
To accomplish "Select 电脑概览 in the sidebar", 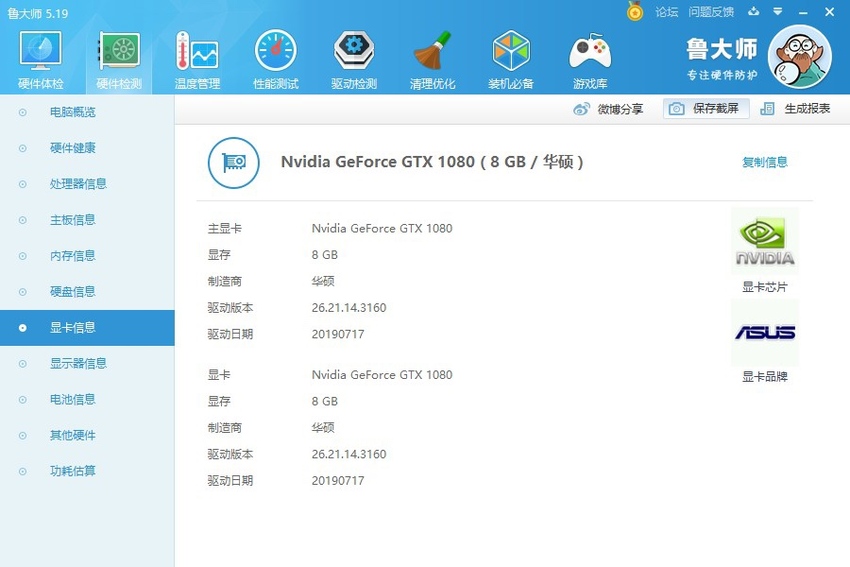I will coord(87,112).
